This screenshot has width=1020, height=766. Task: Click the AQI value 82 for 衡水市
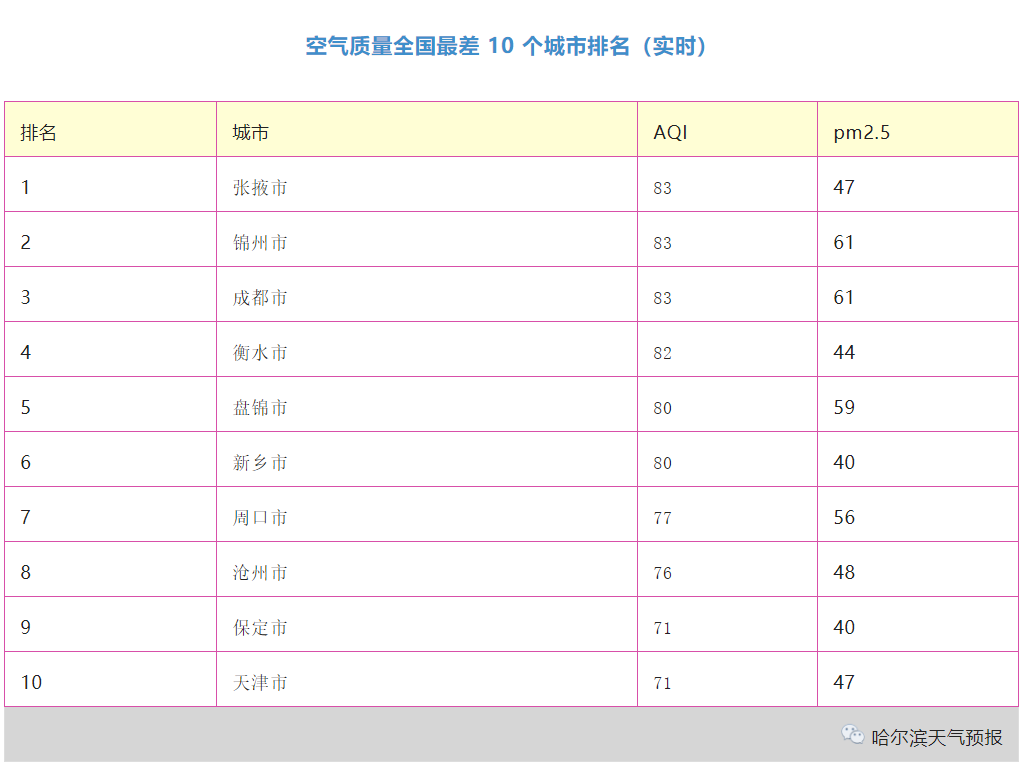pos(662,353)
